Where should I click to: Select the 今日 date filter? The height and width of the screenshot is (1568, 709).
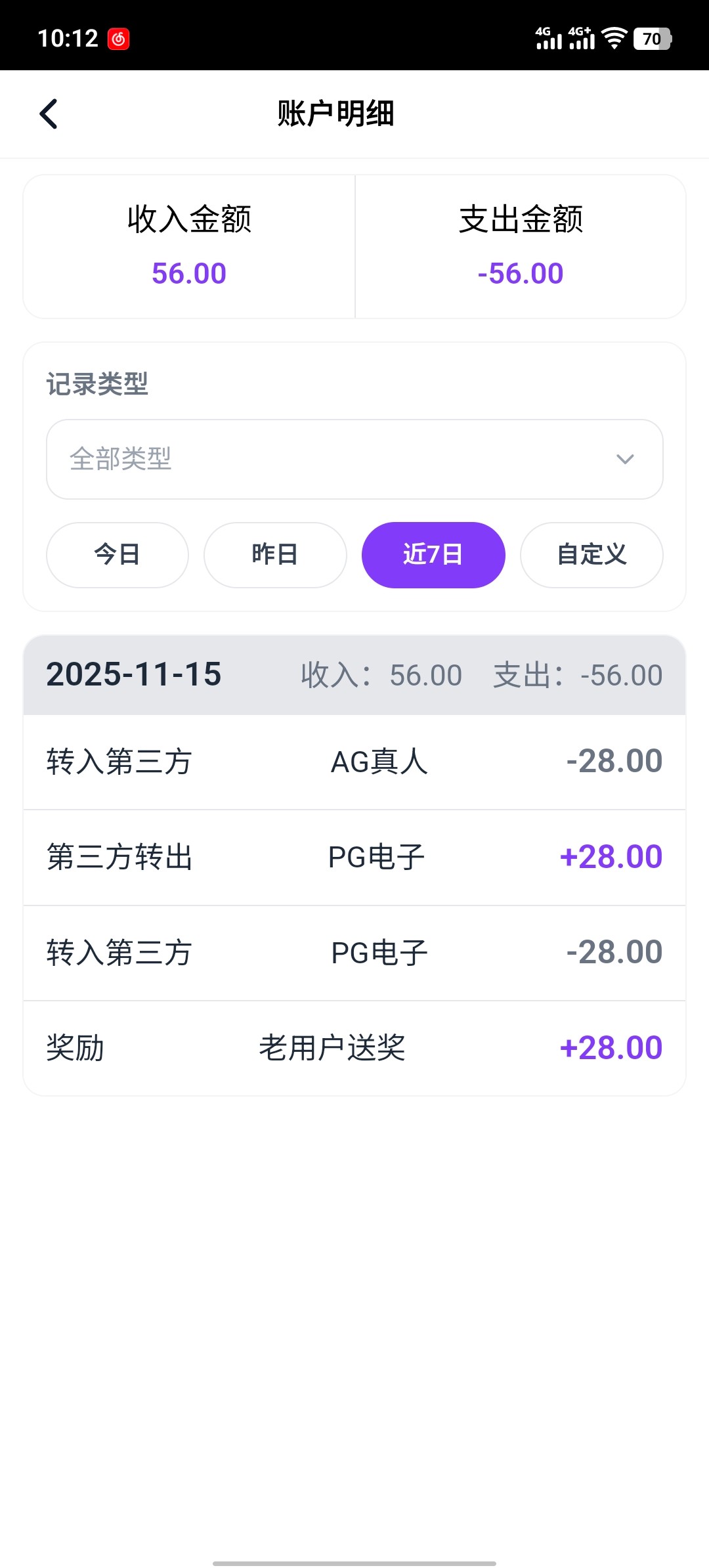118,555
